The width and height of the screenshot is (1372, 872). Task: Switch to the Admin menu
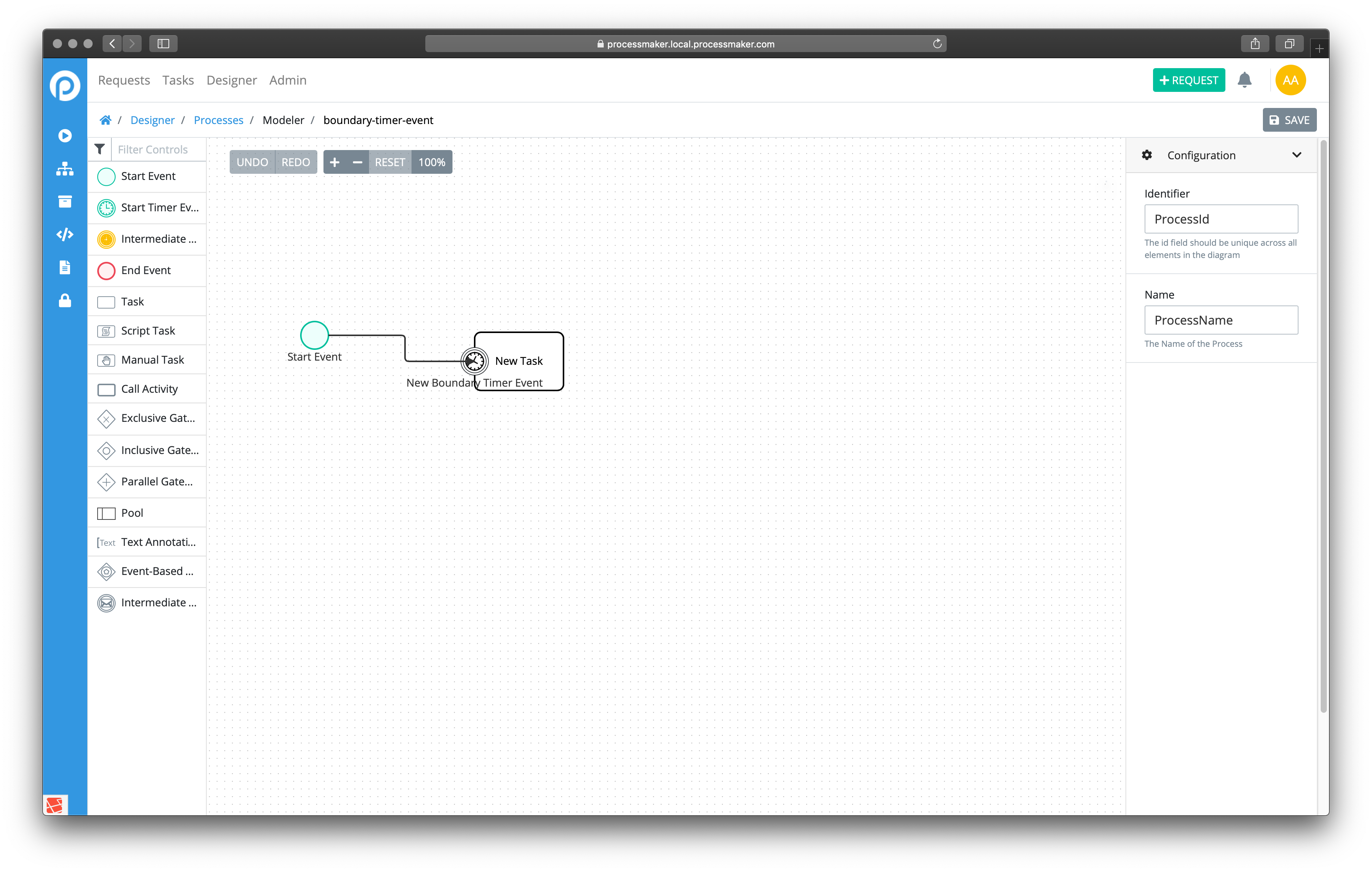(x=288, y=80)
